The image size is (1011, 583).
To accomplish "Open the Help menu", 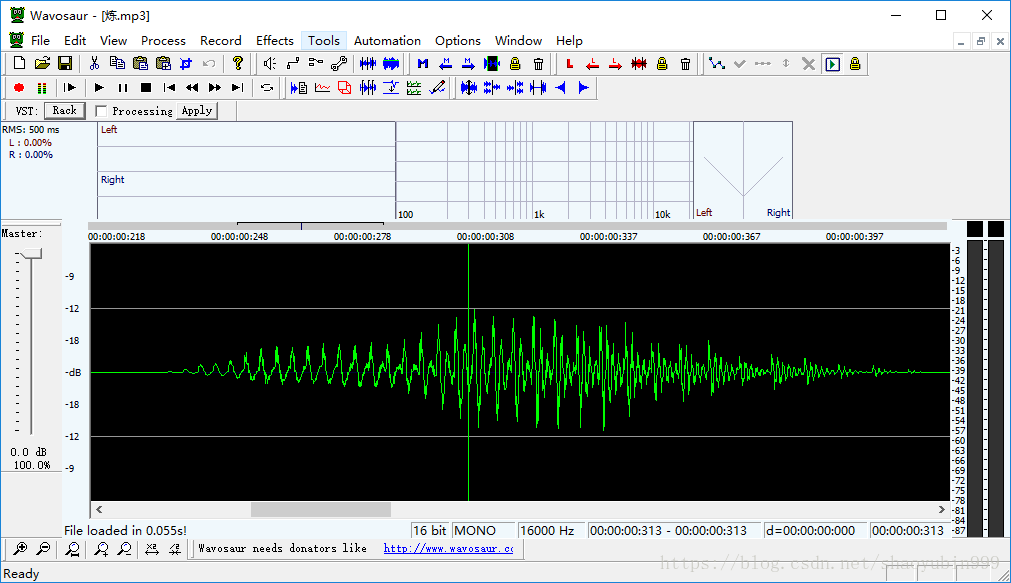I will point(569,41).
